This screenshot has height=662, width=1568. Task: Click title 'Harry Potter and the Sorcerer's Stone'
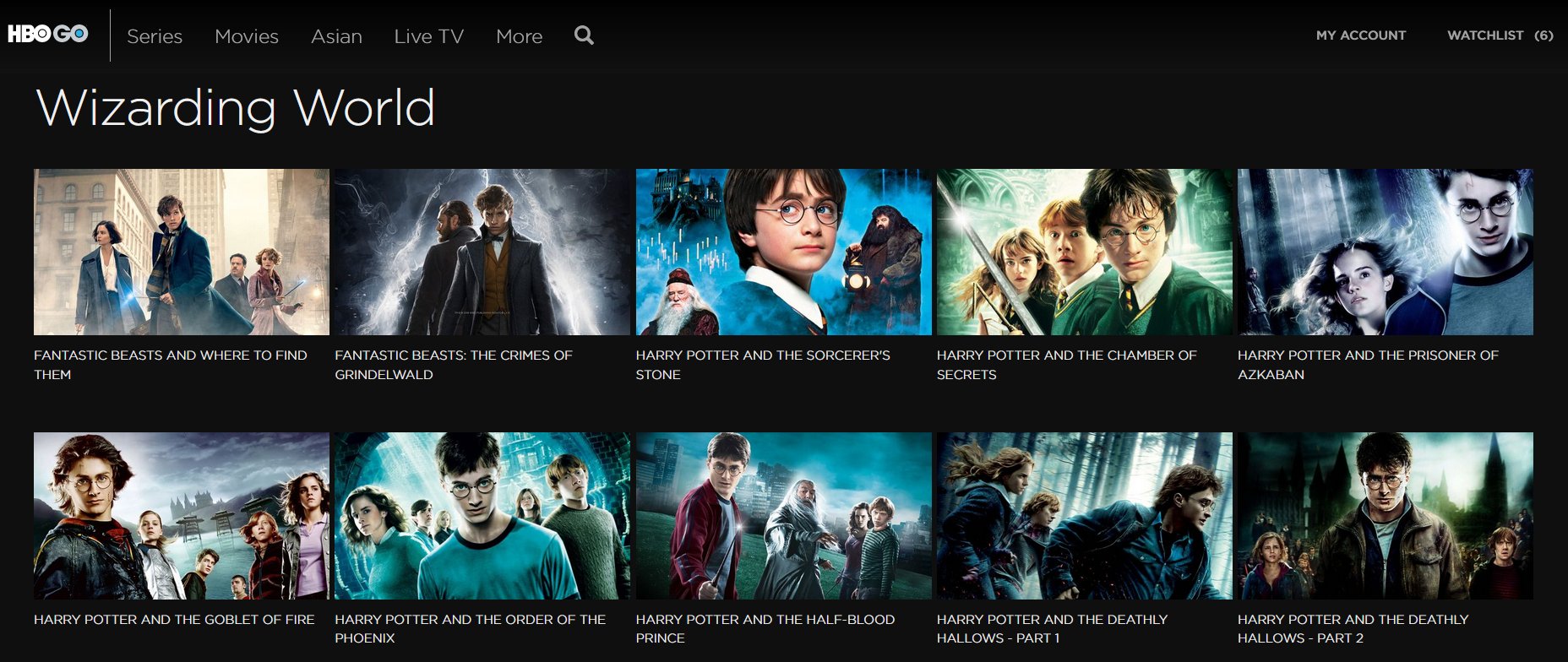(x=763, y=365)
